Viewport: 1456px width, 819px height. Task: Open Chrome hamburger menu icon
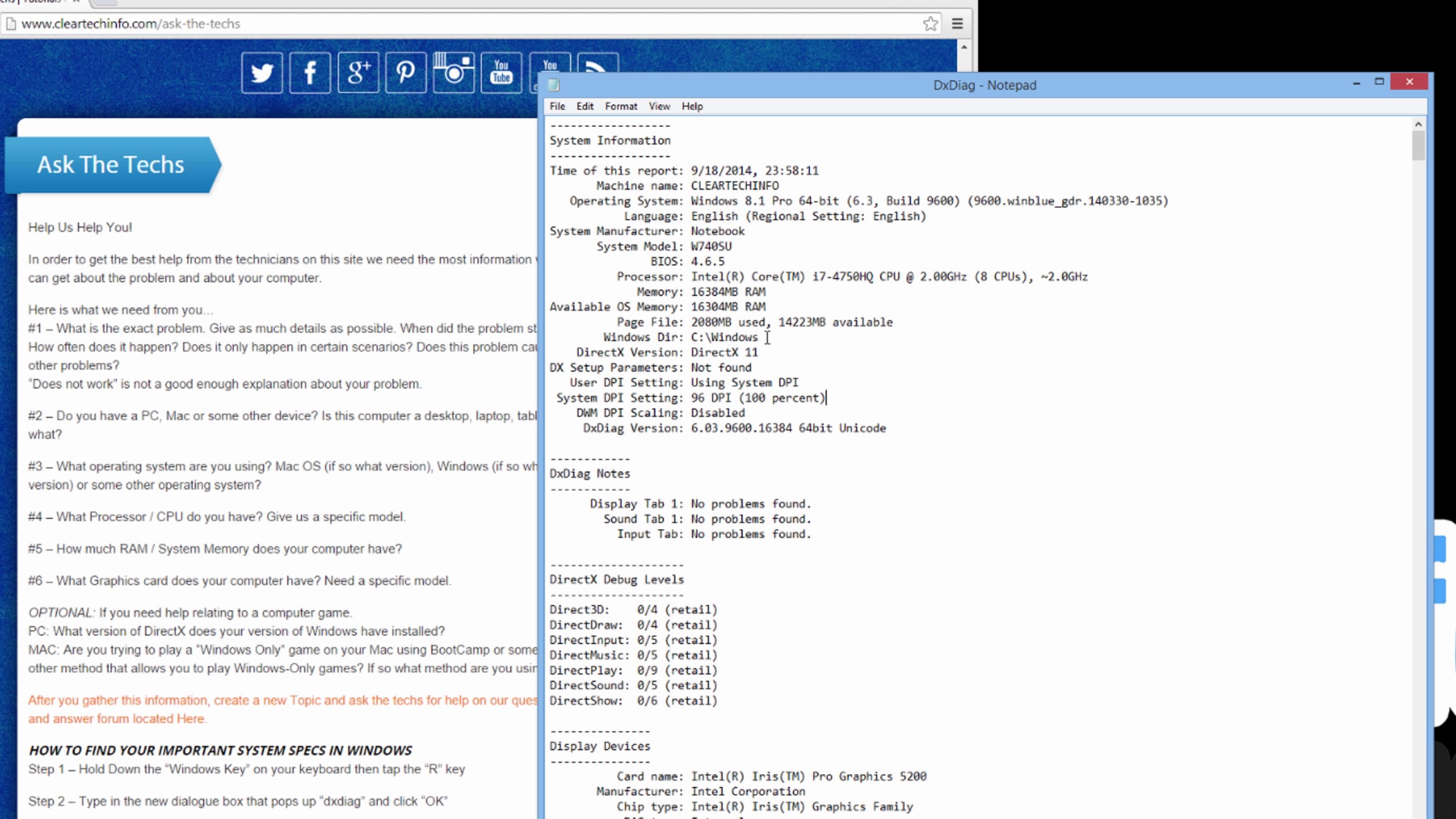(957, 24)
